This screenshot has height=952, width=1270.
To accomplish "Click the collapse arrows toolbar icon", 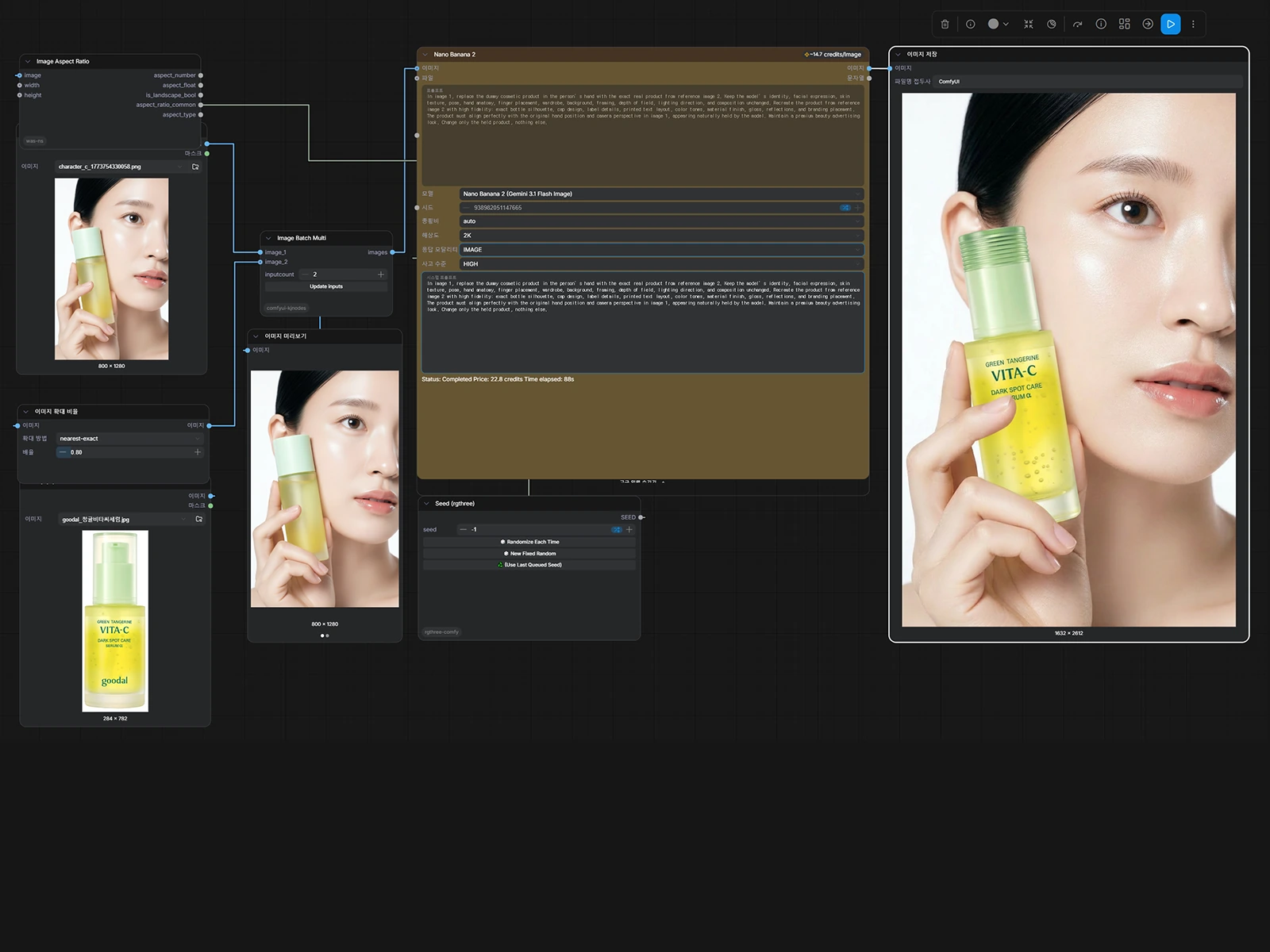I will [x=1029, y=24].
